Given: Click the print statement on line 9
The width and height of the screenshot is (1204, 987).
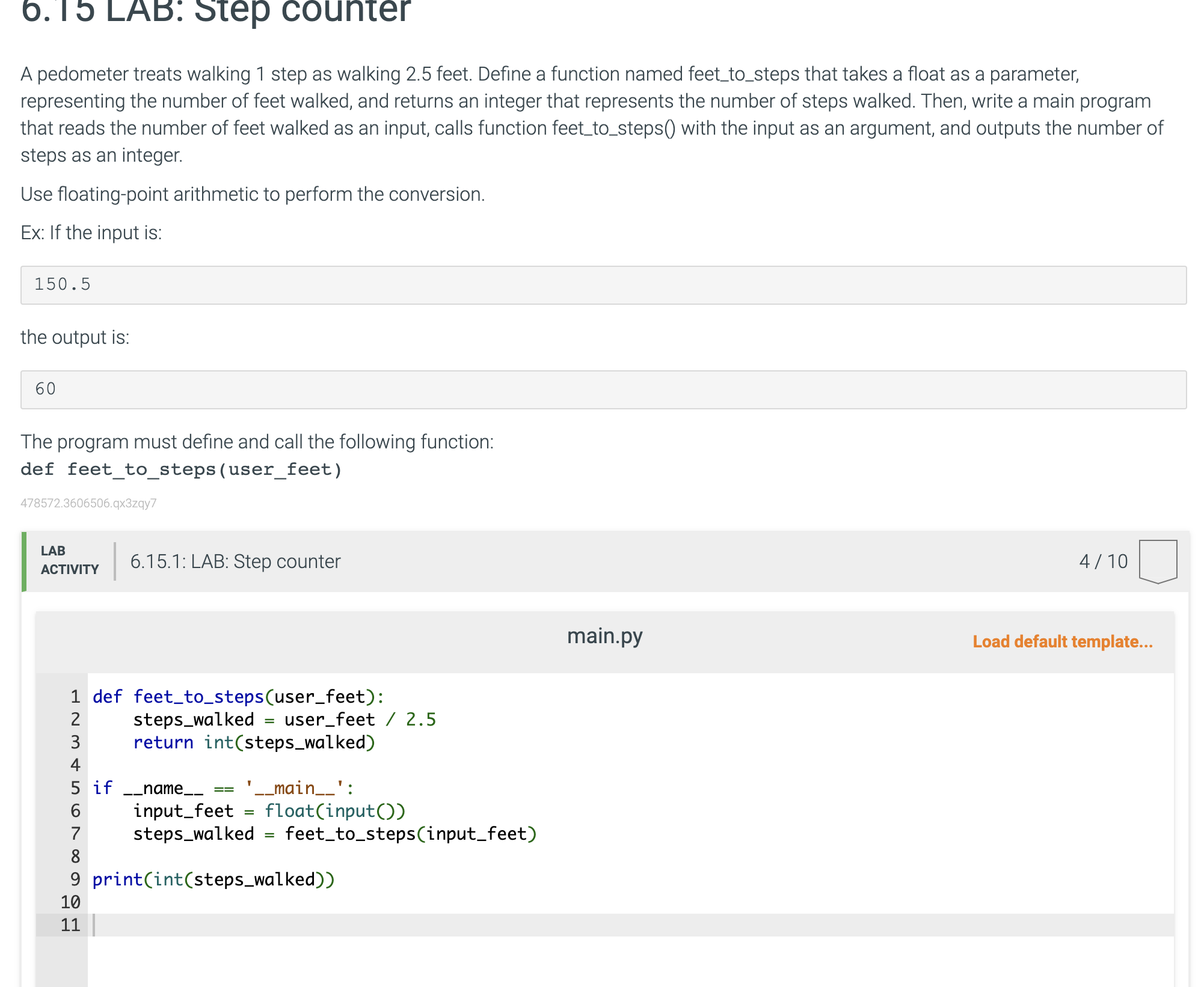Looking at the screenshot, I should (x=213, y=879).
